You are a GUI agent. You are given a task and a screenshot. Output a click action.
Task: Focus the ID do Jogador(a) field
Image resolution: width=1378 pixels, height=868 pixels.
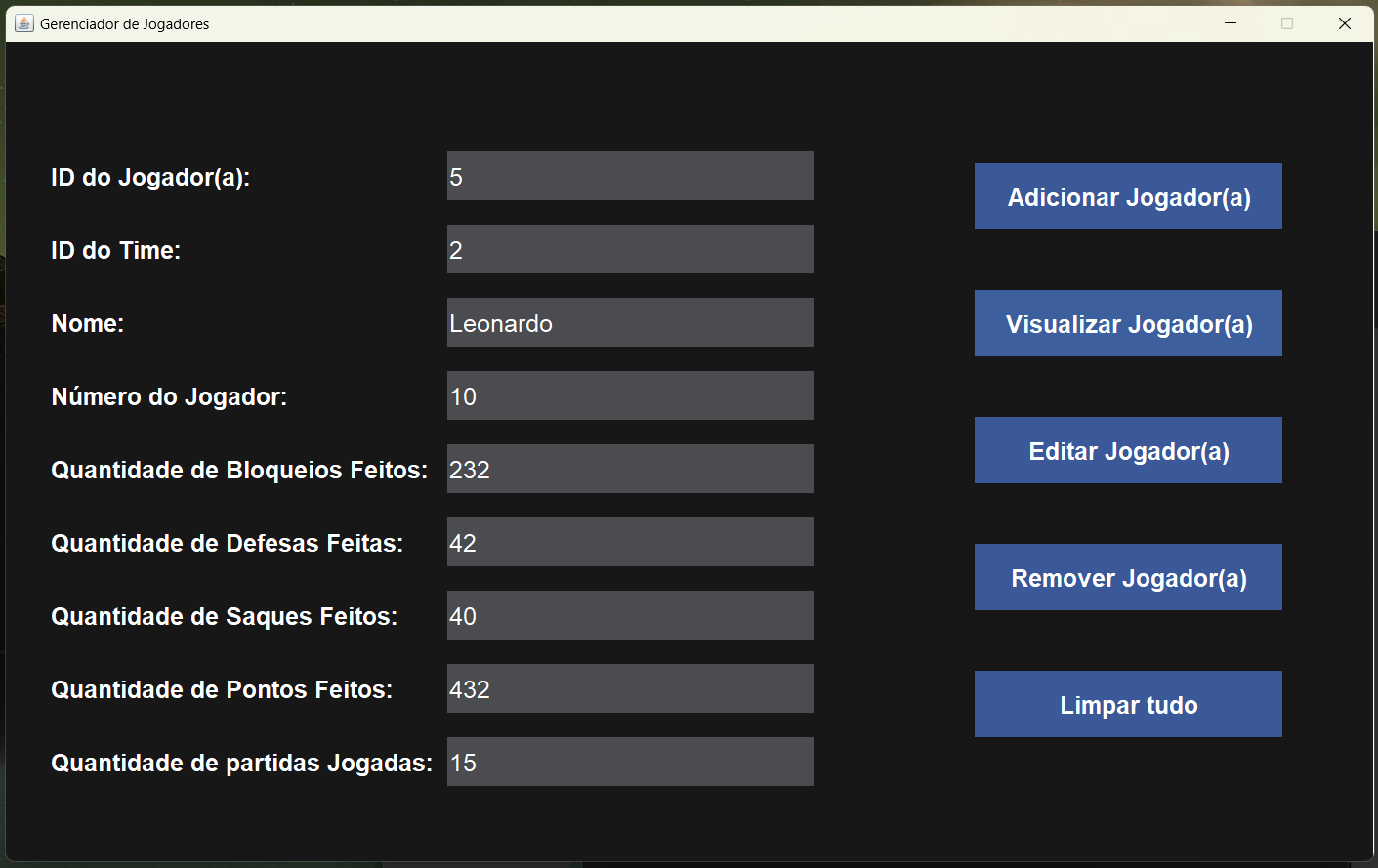(630, 176)
